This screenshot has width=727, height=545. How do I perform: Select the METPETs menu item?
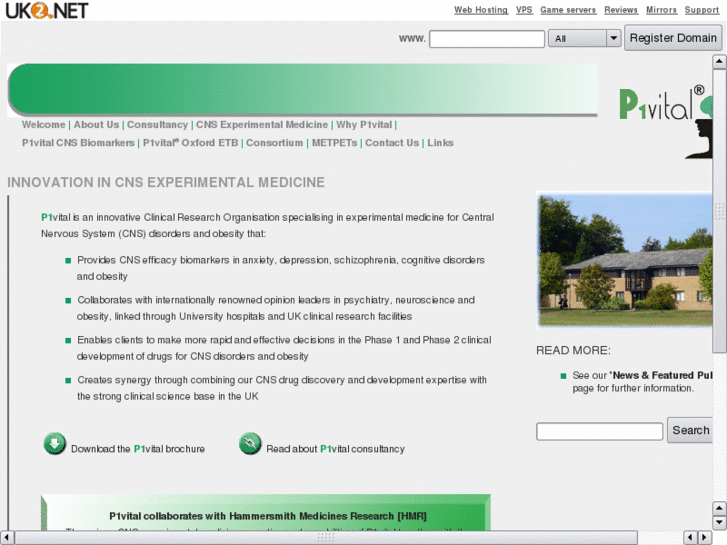point(334,143)
